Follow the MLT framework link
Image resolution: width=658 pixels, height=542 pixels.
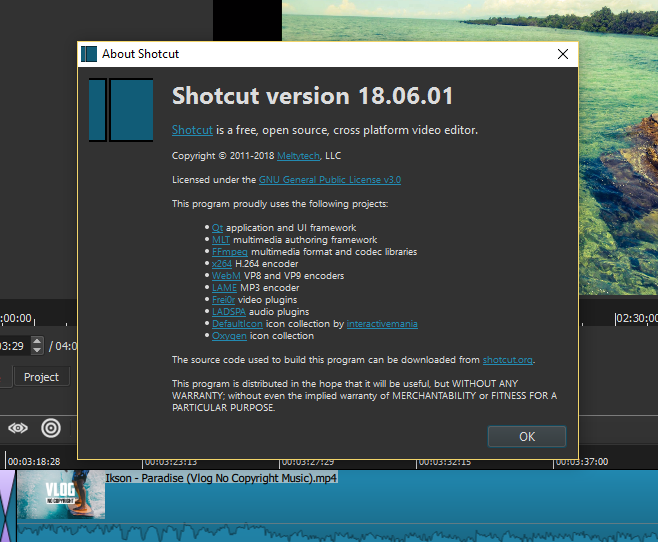[221, 240]
